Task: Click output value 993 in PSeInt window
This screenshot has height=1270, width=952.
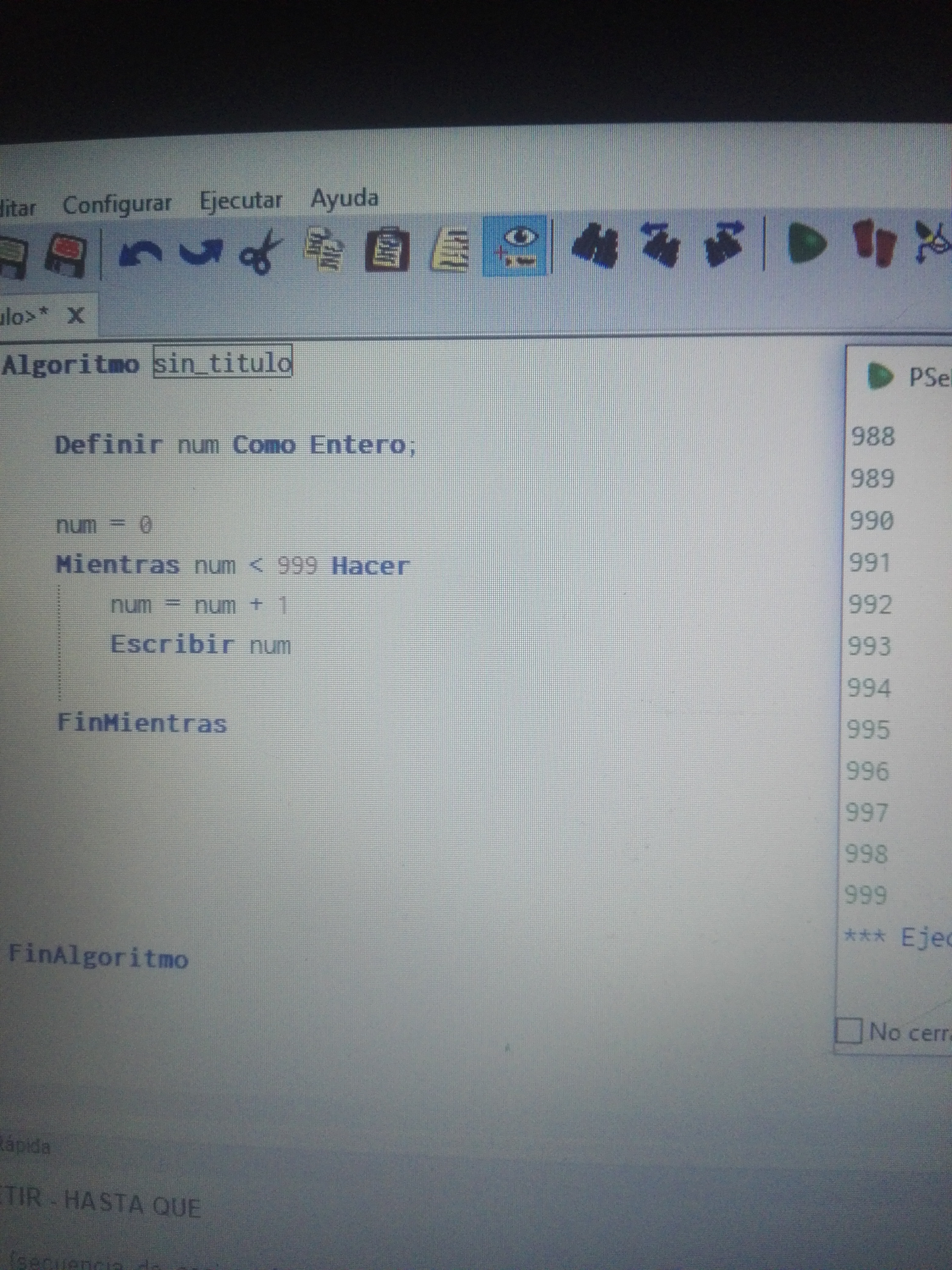Action: coord(870,646)
